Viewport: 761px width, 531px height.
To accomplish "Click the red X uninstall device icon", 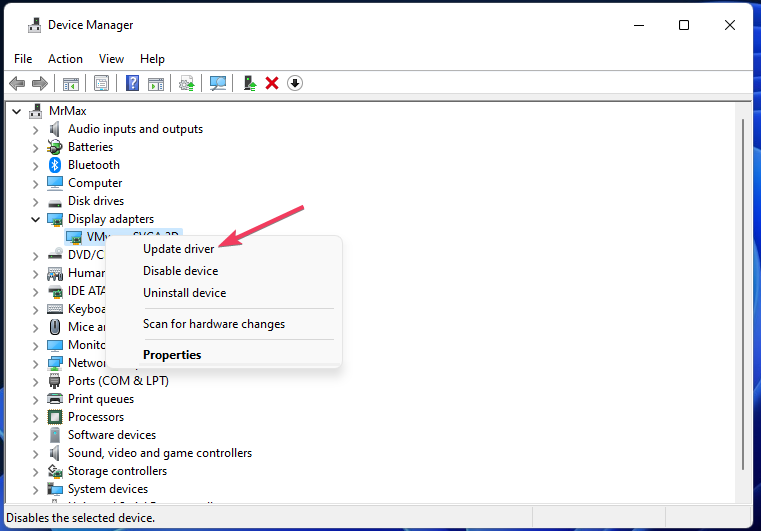I will tap(271, 83).
